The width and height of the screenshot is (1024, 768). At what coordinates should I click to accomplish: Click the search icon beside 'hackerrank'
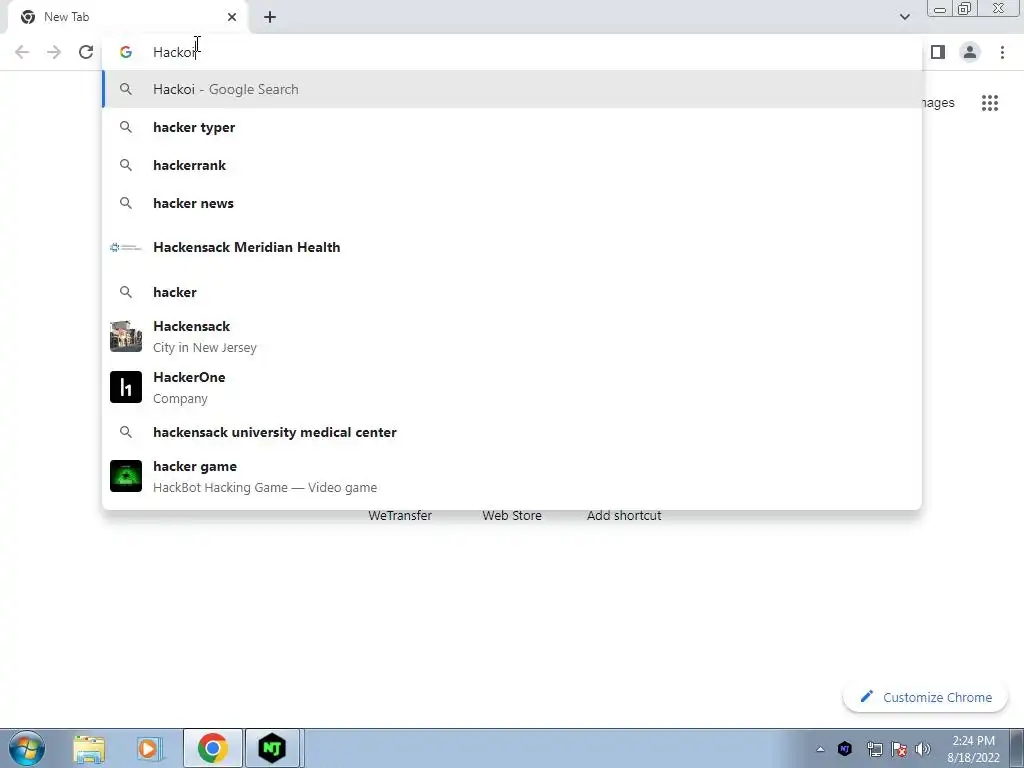126,165
